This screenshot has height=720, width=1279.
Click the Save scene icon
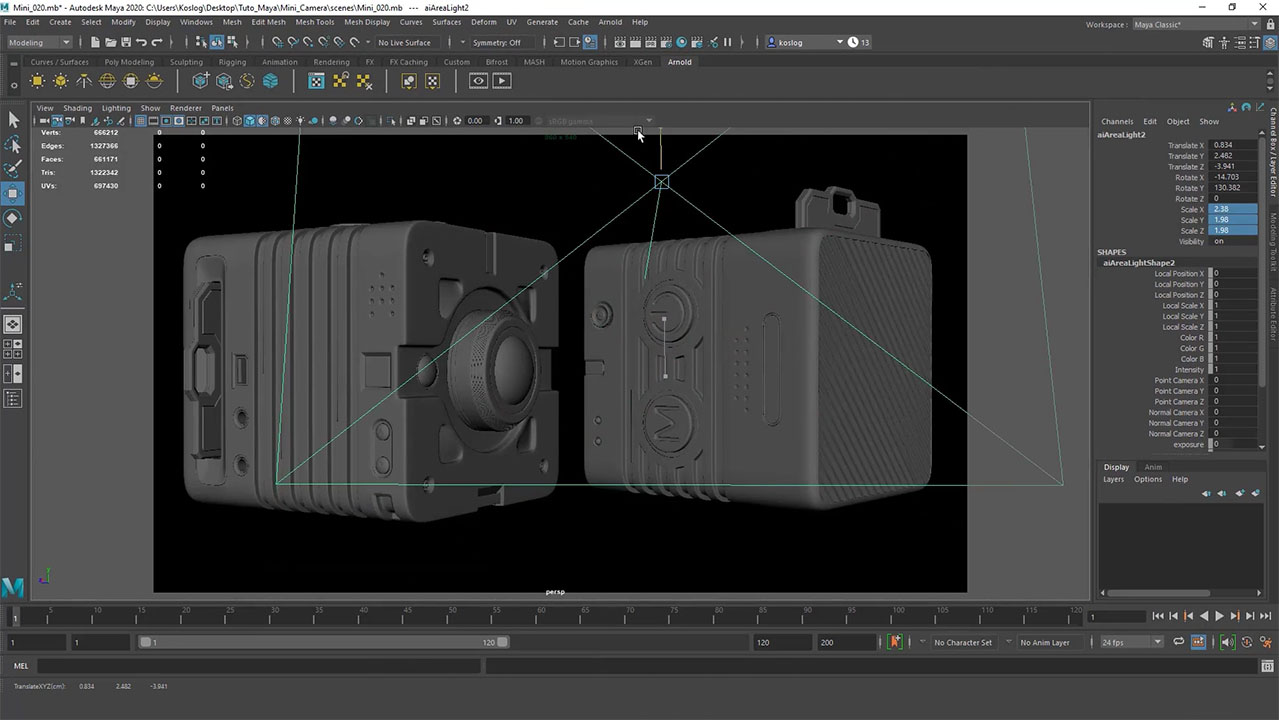[125, 42]
